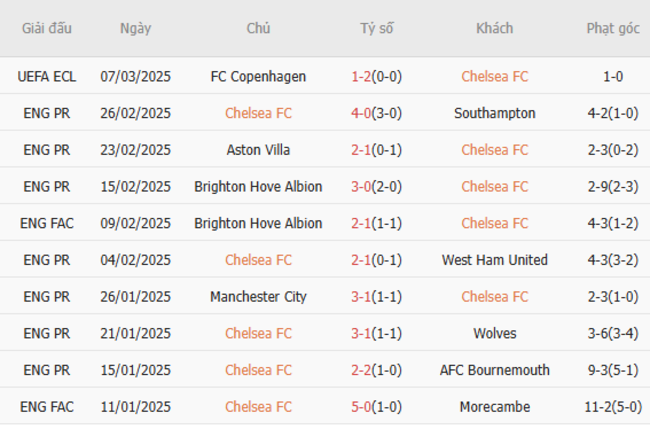Open Aston Villa team page

258,150
